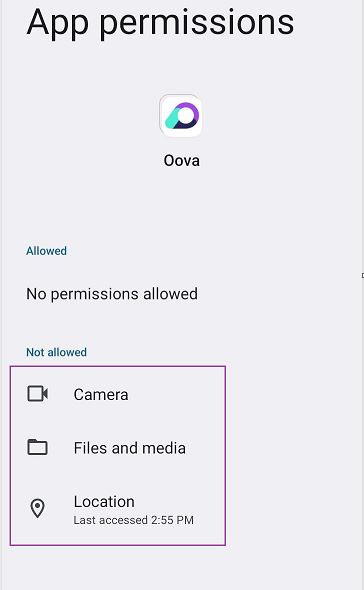Open the Location permission entry
Viewport: 364px width, 590px height.
click(x=118, y=509)
